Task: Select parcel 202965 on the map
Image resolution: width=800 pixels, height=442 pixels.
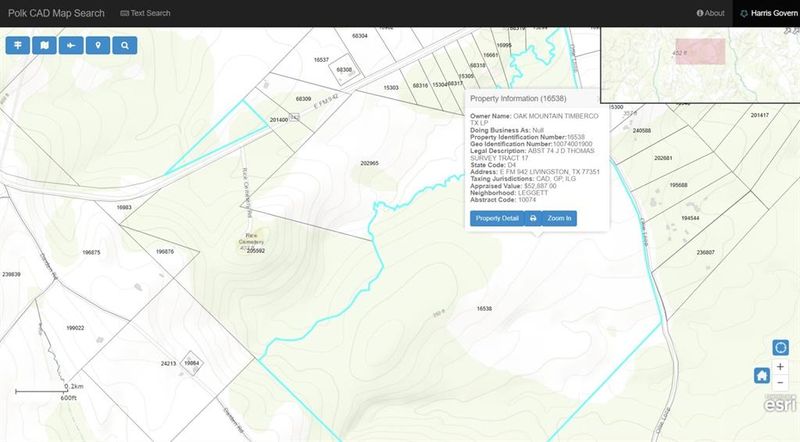Action: tap(369, 162)
